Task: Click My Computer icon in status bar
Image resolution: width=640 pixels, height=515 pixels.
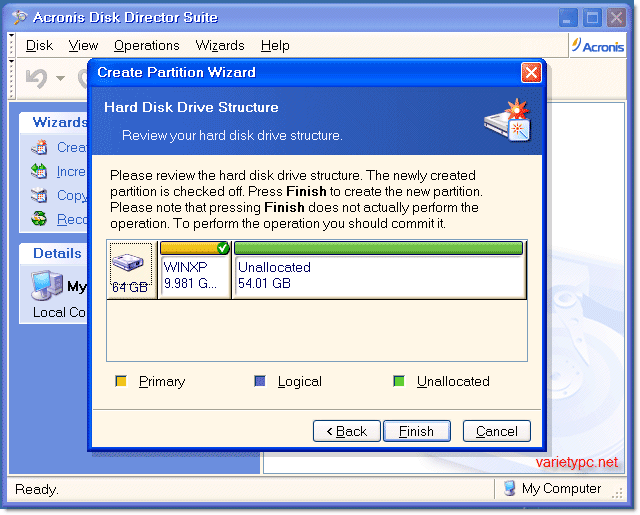Action: [509, 488]
